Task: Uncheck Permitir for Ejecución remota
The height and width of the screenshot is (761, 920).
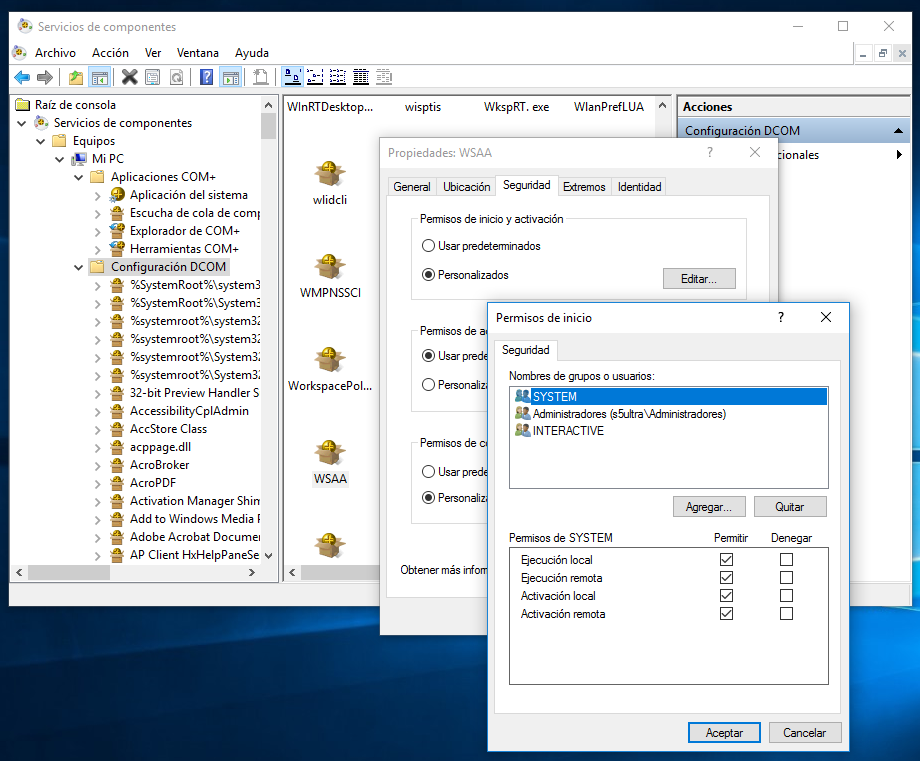Action: (x=726, y=578)
